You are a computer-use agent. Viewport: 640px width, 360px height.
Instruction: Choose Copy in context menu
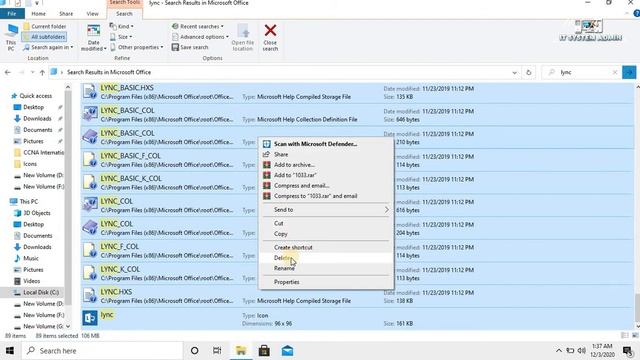pyautogui.click(x=326, y=234)
